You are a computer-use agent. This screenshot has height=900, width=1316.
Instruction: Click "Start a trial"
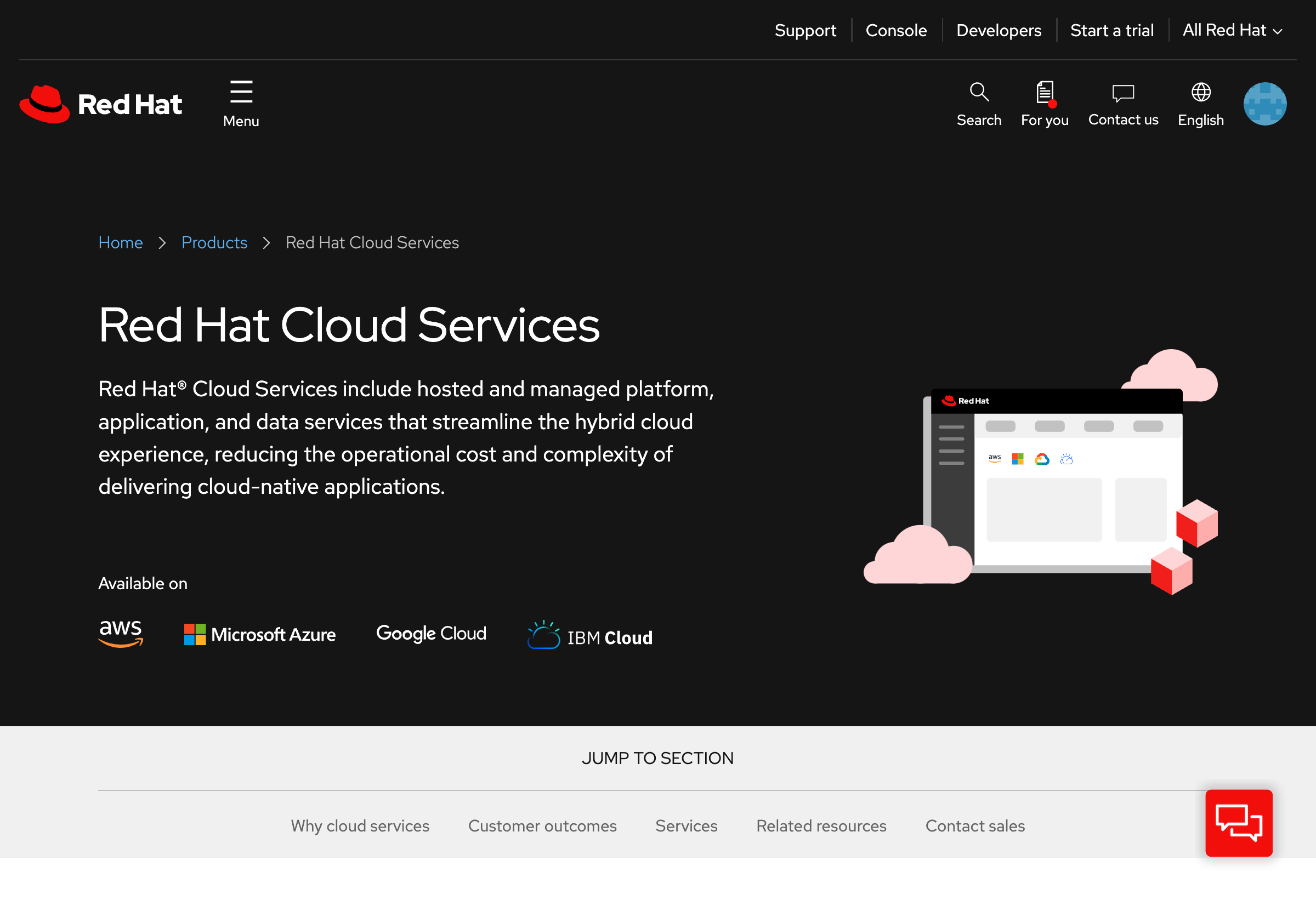[1112, 30]
